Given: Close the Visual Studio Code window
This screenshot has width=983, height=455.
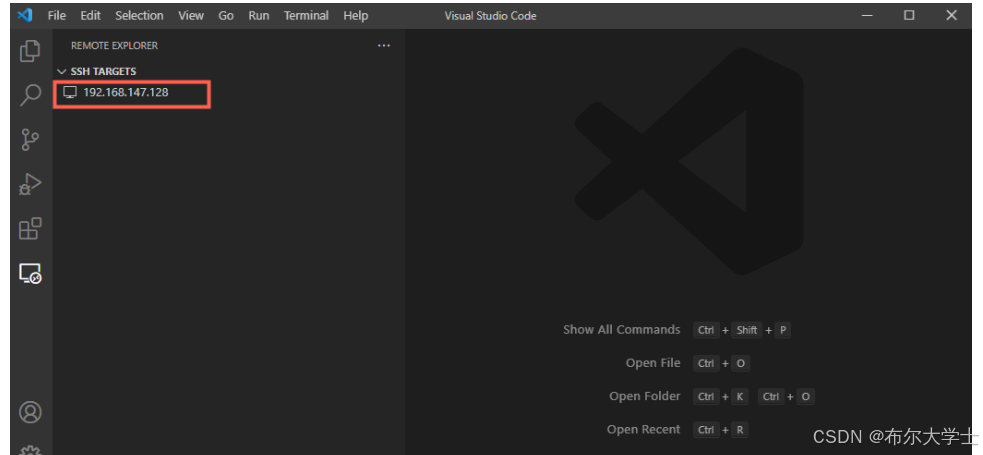Looking at the screenshot, I should click(x=952, y=16).
